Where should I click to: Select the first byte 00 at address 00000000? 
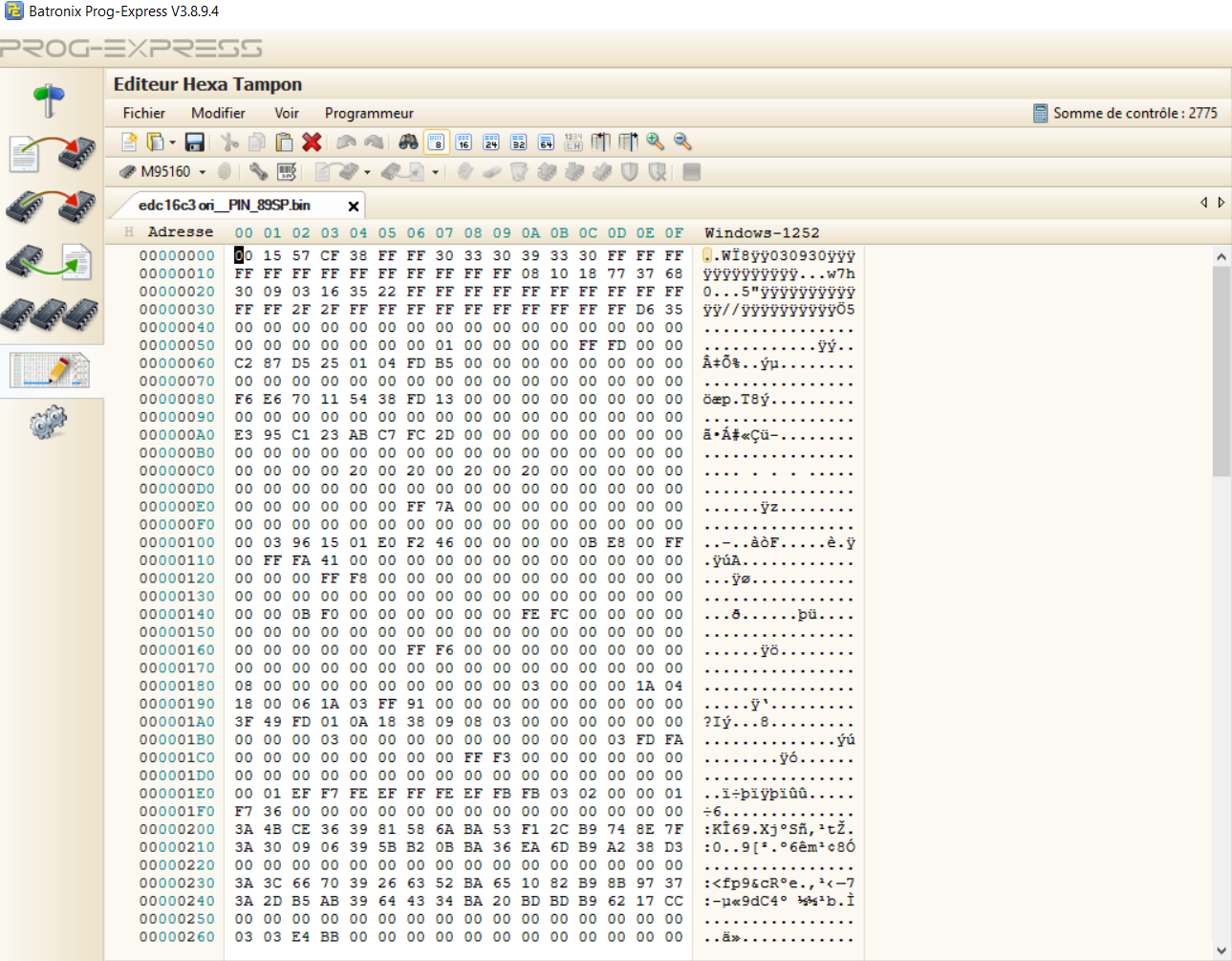tap(244, 255)
